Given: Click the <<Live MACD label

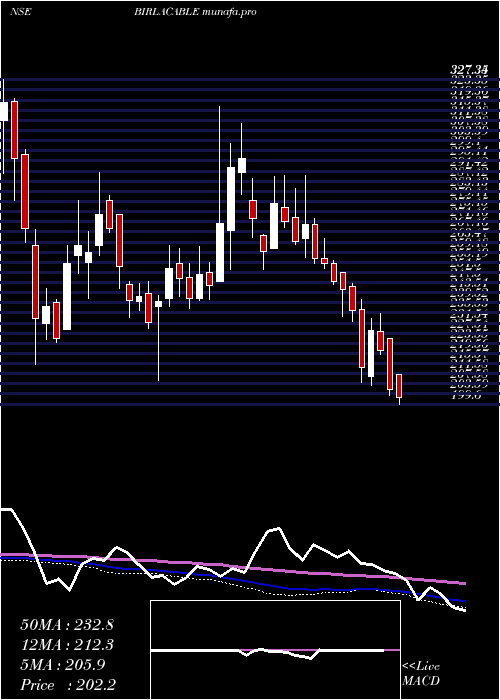Looking at the screenshot, I should coord(421,674).
